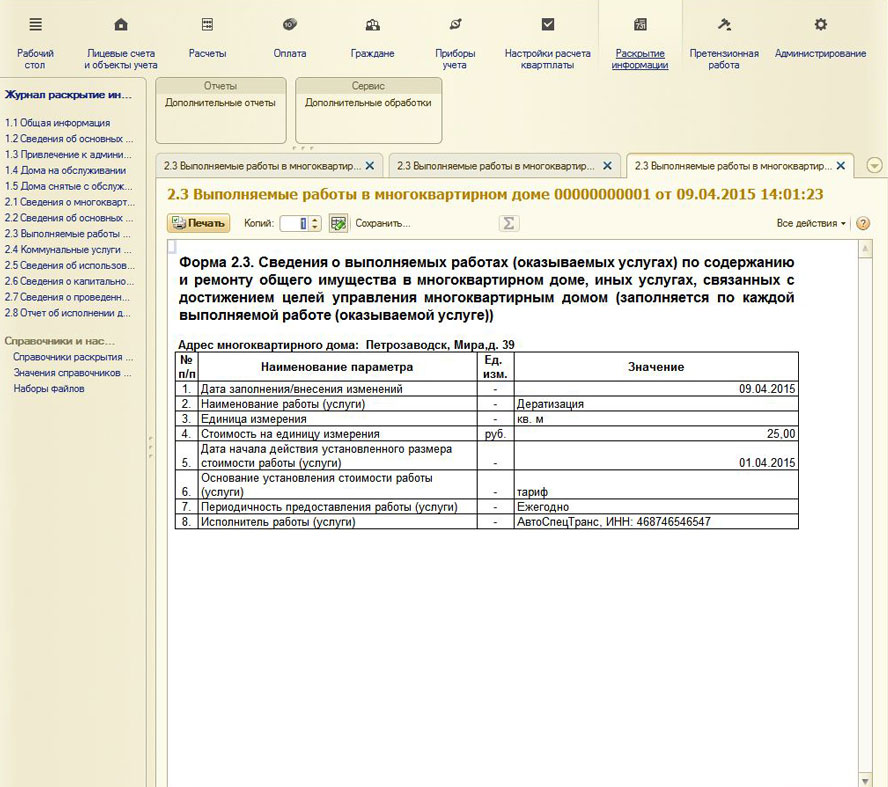The image size is (888, 787).
Task: Open Лицевые счета и объекты учета house icon
Action: pyautogui.click(x=121, y=24)
